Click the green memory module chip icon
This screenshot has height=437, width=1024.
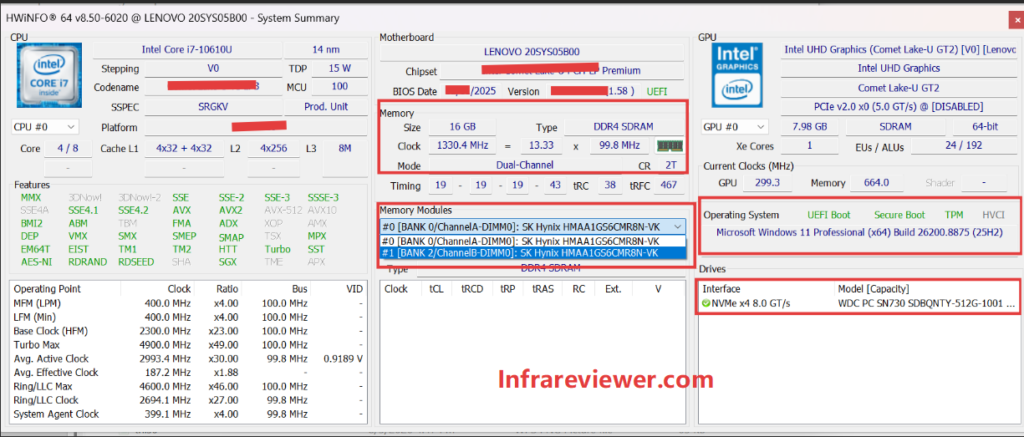(669, 146)
